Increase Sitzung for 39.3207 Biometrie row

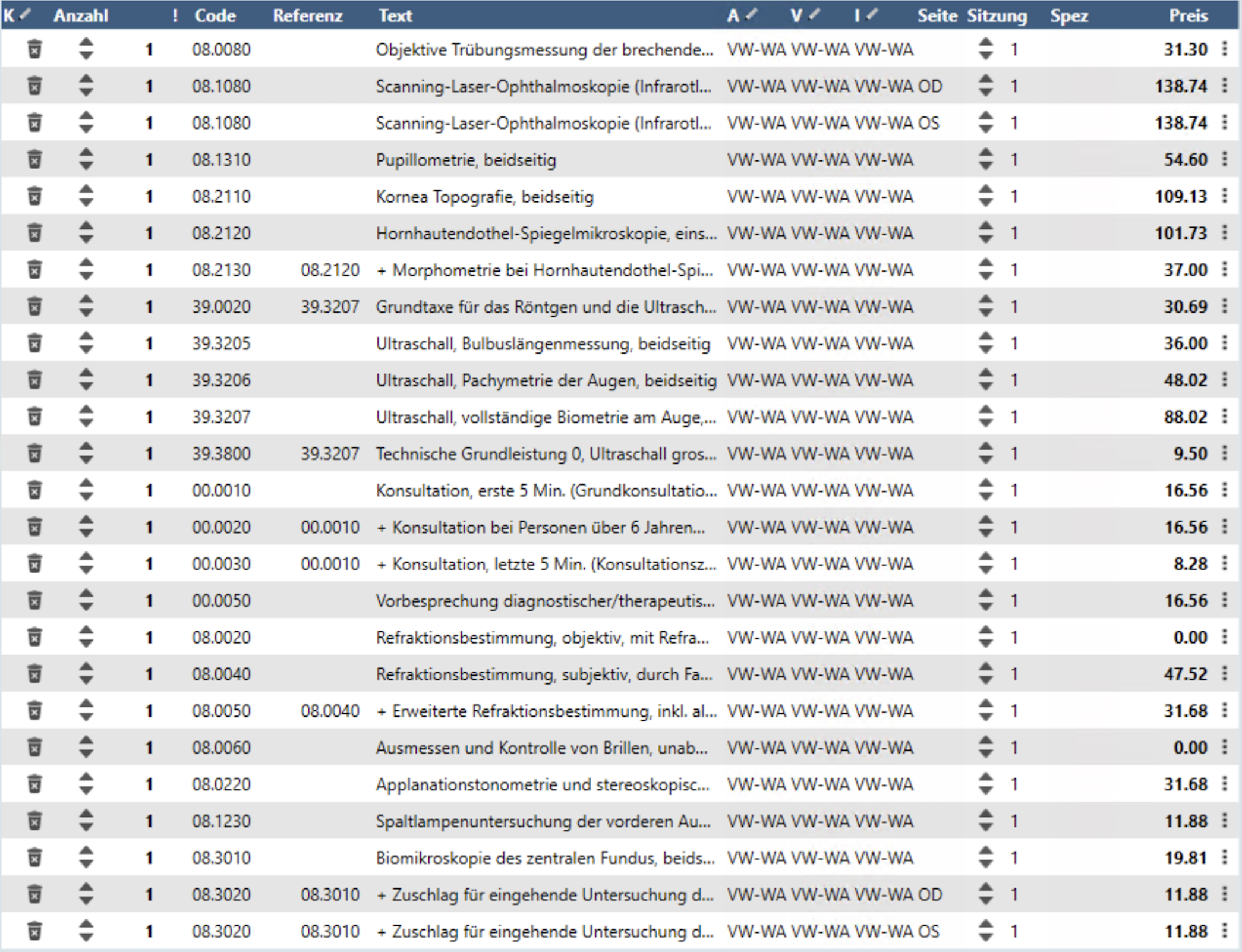pyautogui.click(x=985, y=410)
